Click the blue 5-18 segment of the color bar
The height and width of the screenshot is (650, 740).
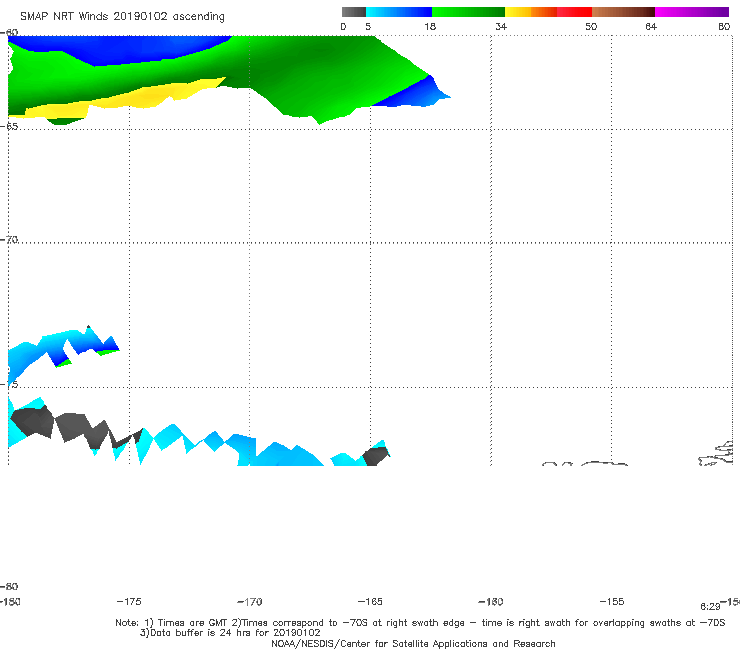tap(398, 12)
